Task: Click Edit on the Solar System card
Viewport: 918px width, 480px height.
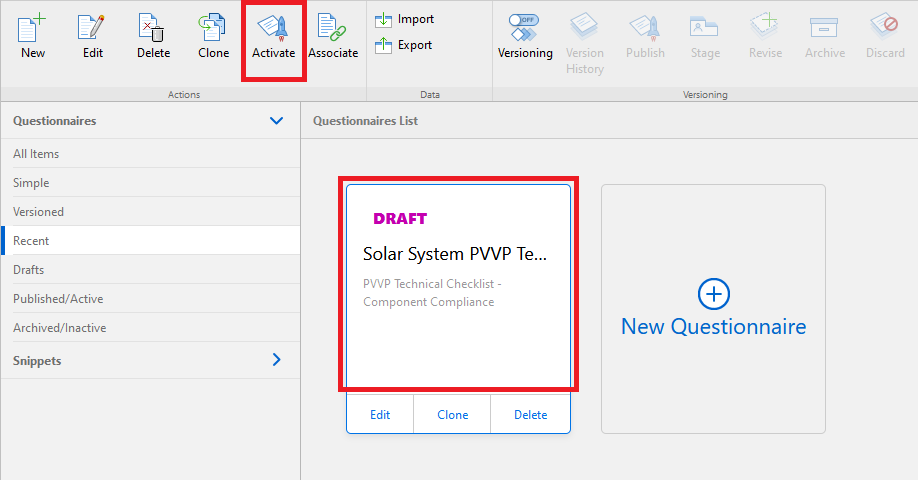Action: tap(380, 414)
